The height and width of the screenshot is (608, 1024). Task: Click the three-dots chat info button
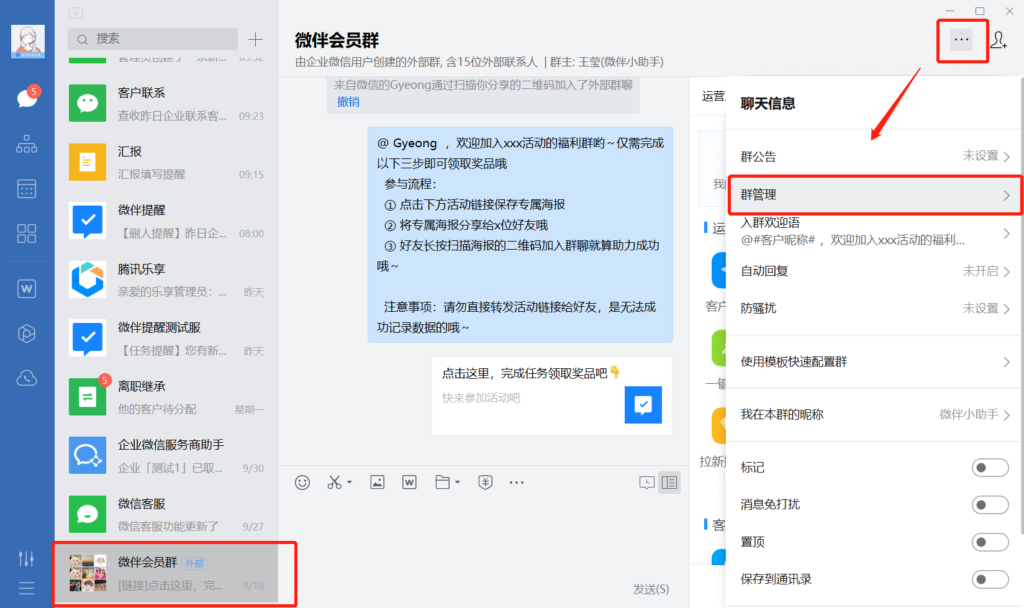point(961,40)
